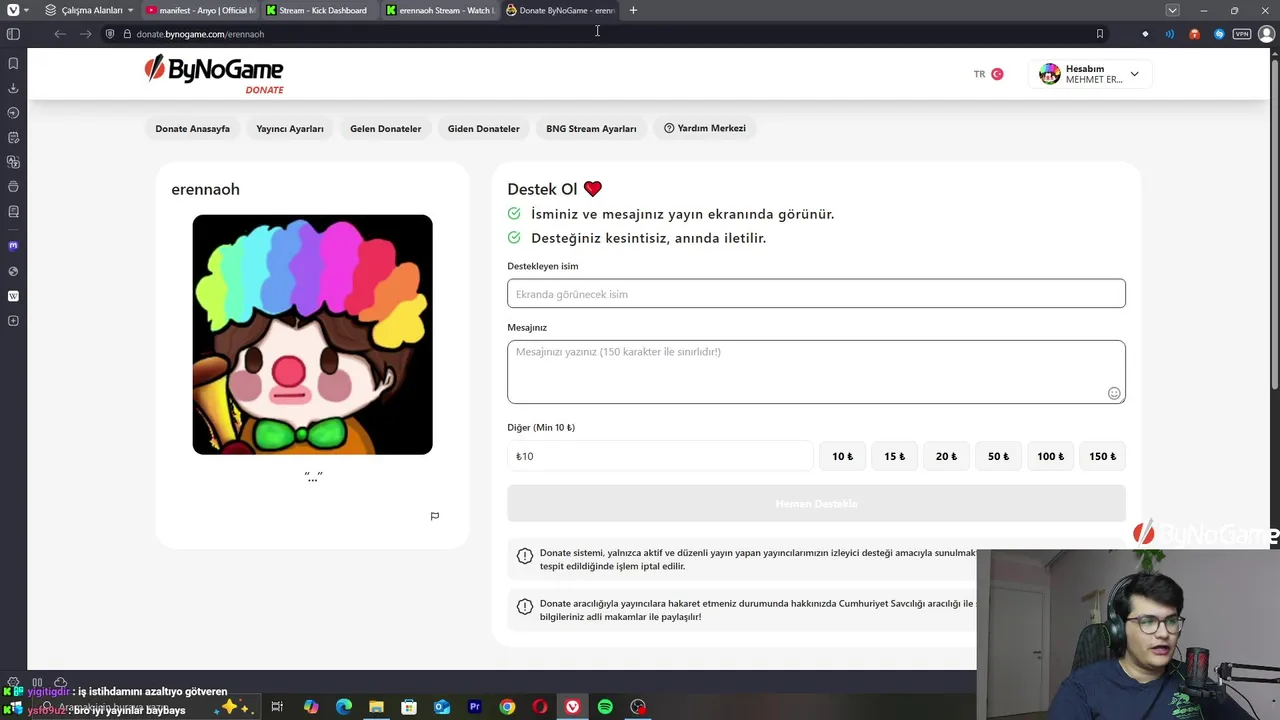1280x720 pixels.
Task: Select the 100 ₺ donation amount
Action: click(1050, 456)
